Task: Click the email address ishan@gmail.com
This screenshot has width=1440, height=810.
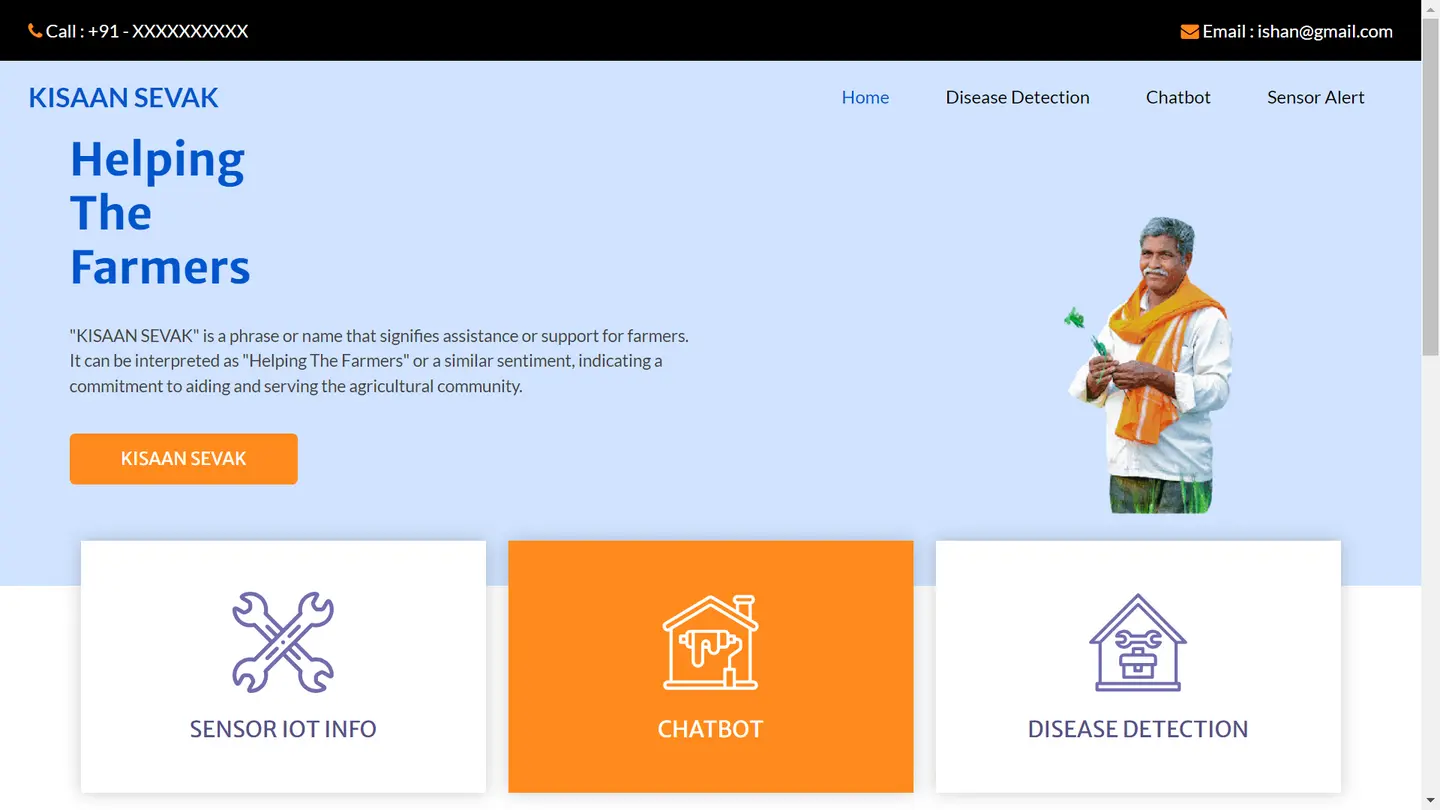Action: [1325, 31]
